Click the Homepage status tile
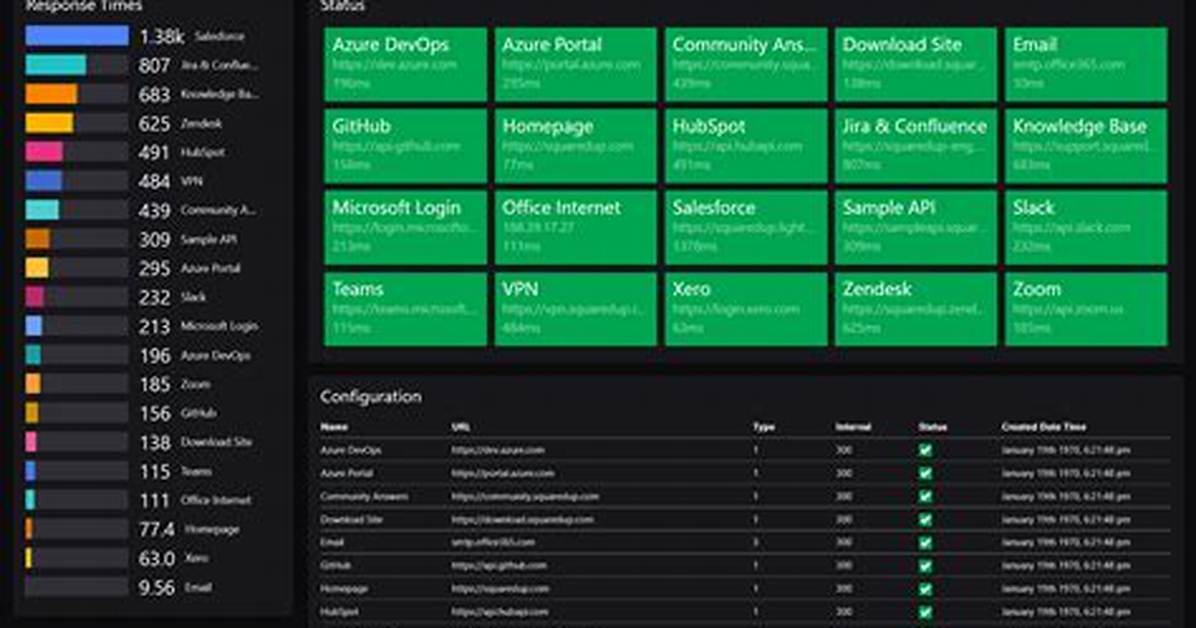The height and width of the screenshot is (628, 1196). [x=575, y=147]
